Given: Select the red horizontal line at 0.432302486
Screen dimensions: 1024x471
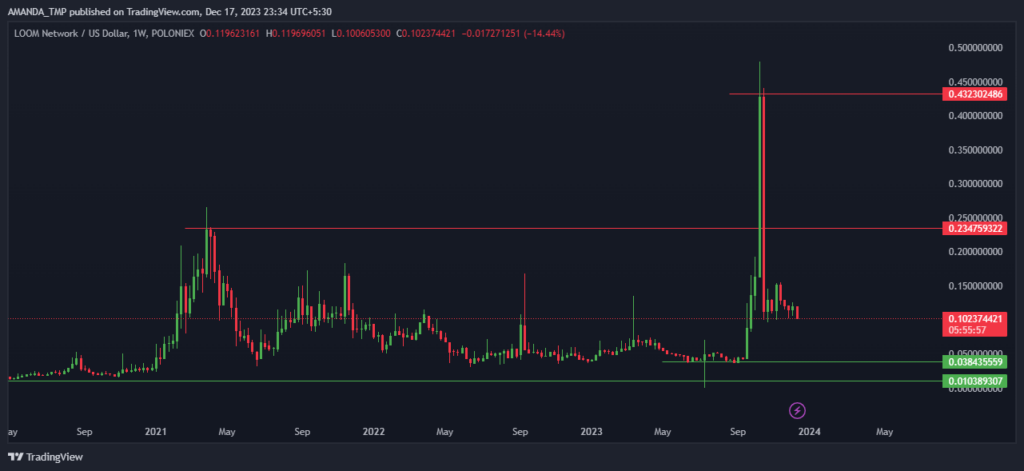Looking at the screenshot, I should (836, 94).
